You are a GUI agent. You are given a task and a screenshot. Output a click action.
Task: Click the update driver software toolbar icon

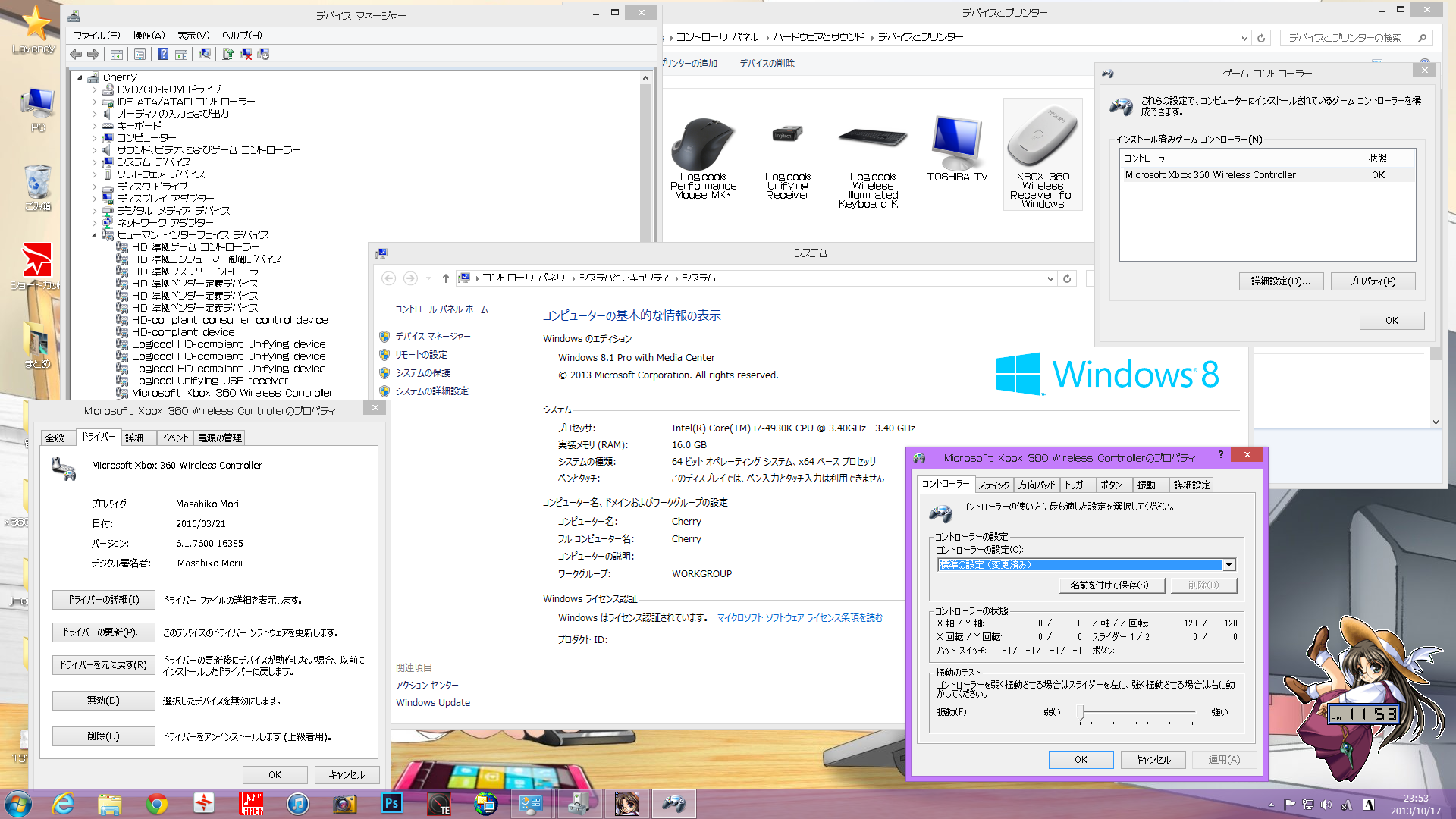pyautogui.click(x=228, y=54)
